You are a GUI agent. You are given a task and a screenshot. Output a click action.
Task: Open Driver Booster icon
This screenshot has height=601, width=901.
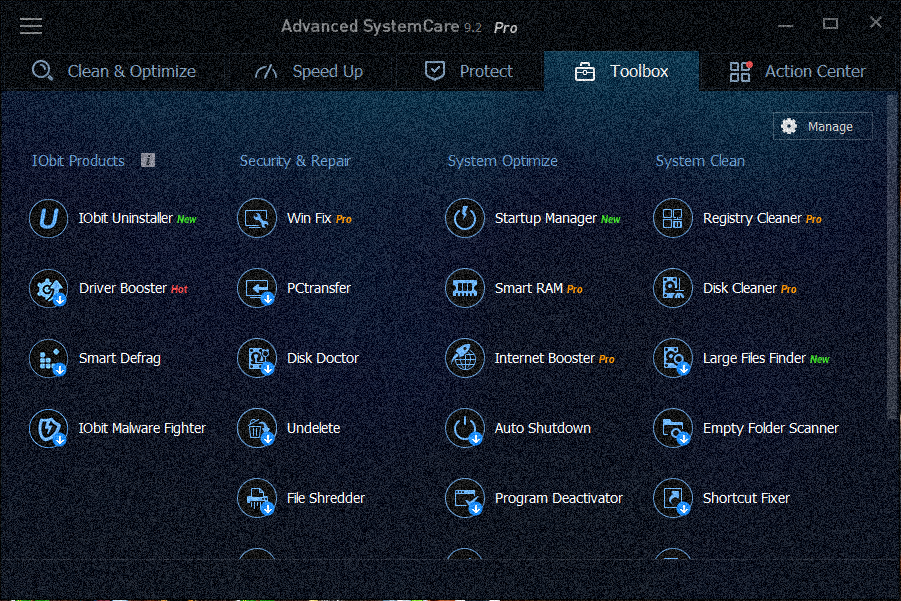click(x=49, y=288)
